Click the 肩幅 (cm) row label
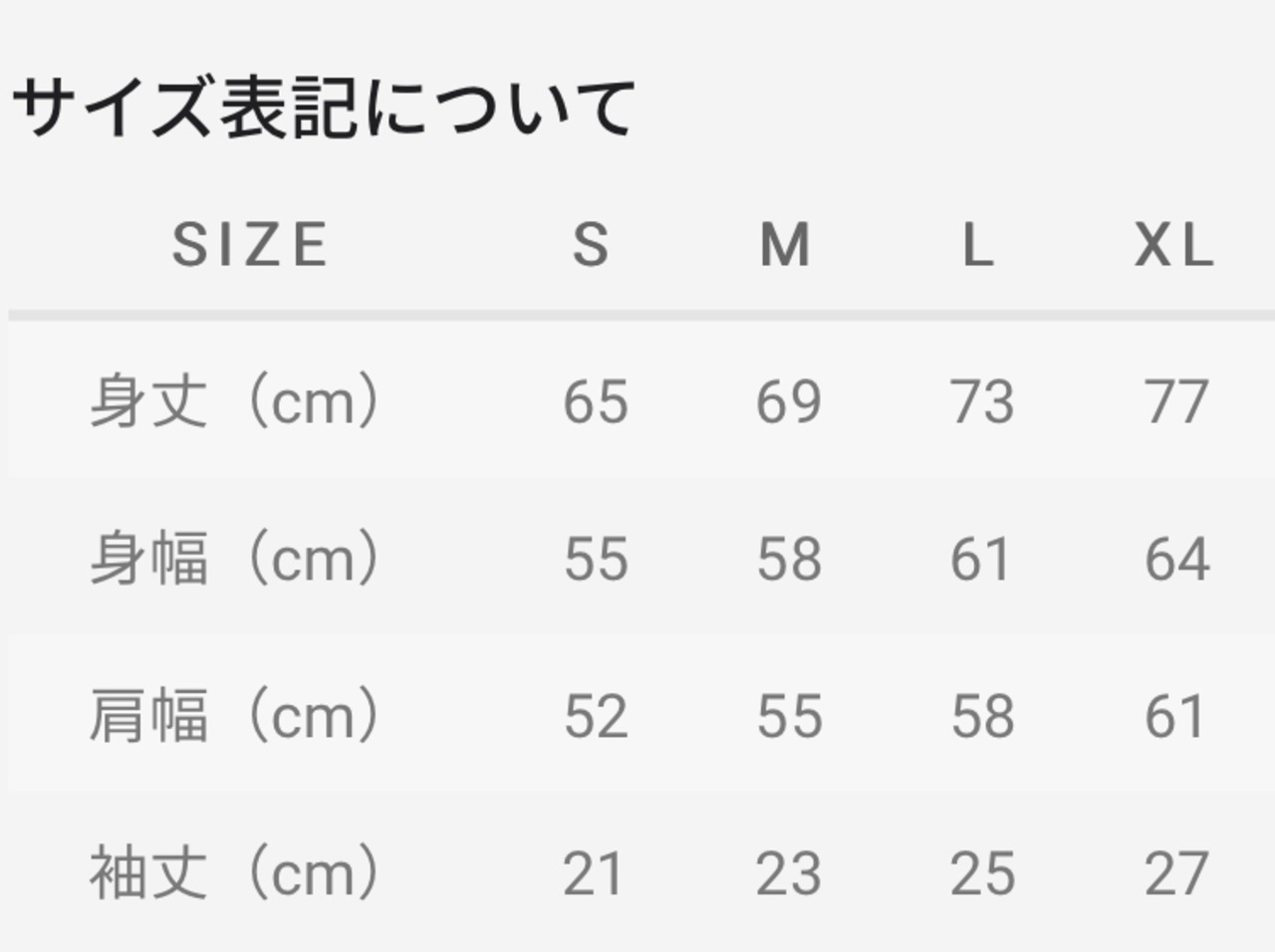This screenshot has width=1275, height=952. [x=235, y=715]
